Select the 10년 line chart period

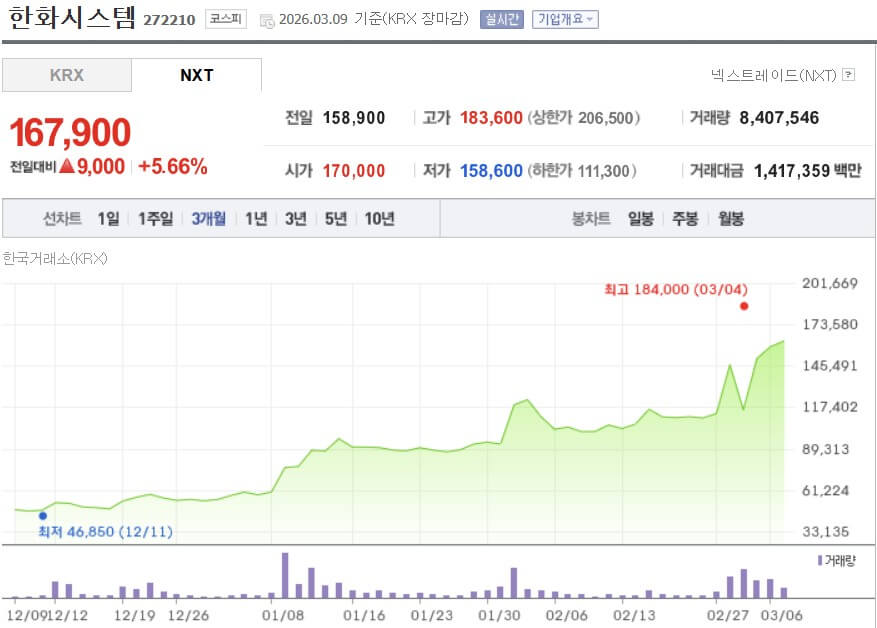point(379,218)
